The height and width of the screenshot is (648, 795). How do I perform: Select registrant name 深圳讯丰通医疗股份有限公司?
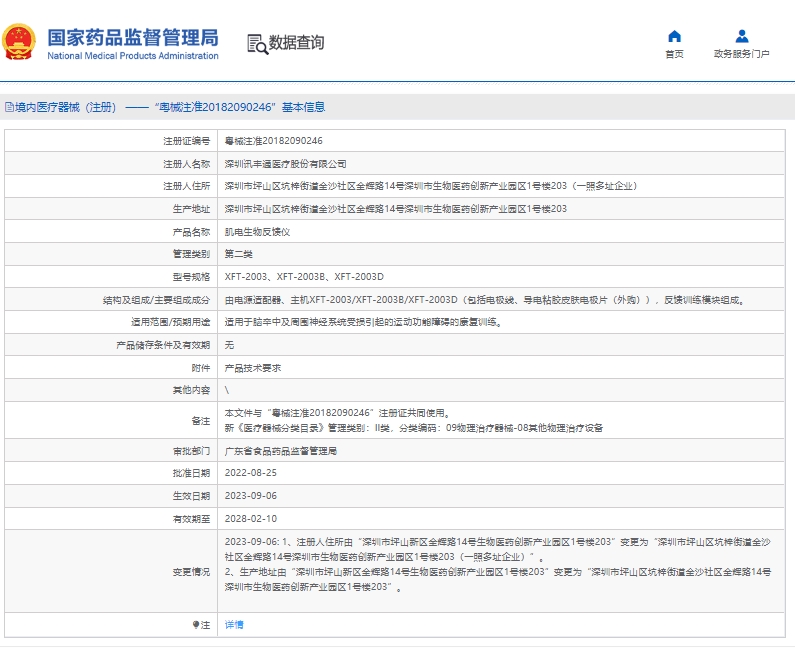285,164
